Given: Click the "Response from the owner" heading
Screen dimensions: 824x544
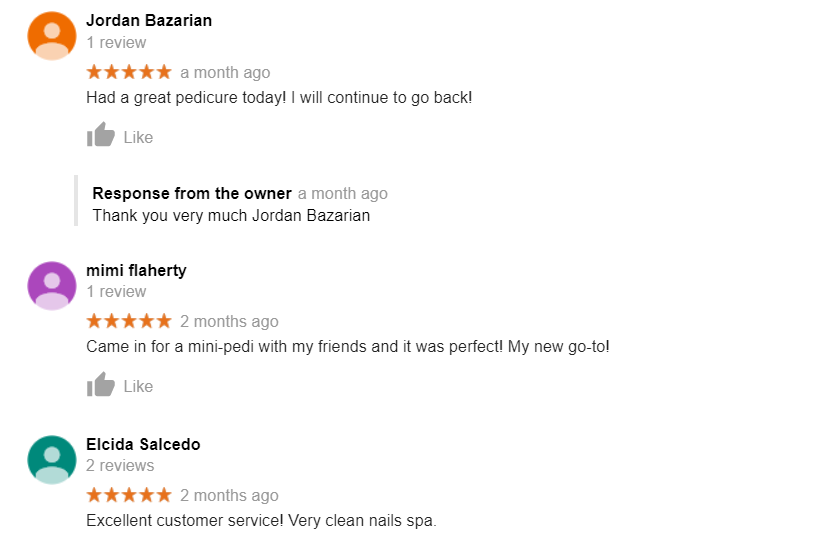Looking at the screenshot, I should [x=192, y=193].
